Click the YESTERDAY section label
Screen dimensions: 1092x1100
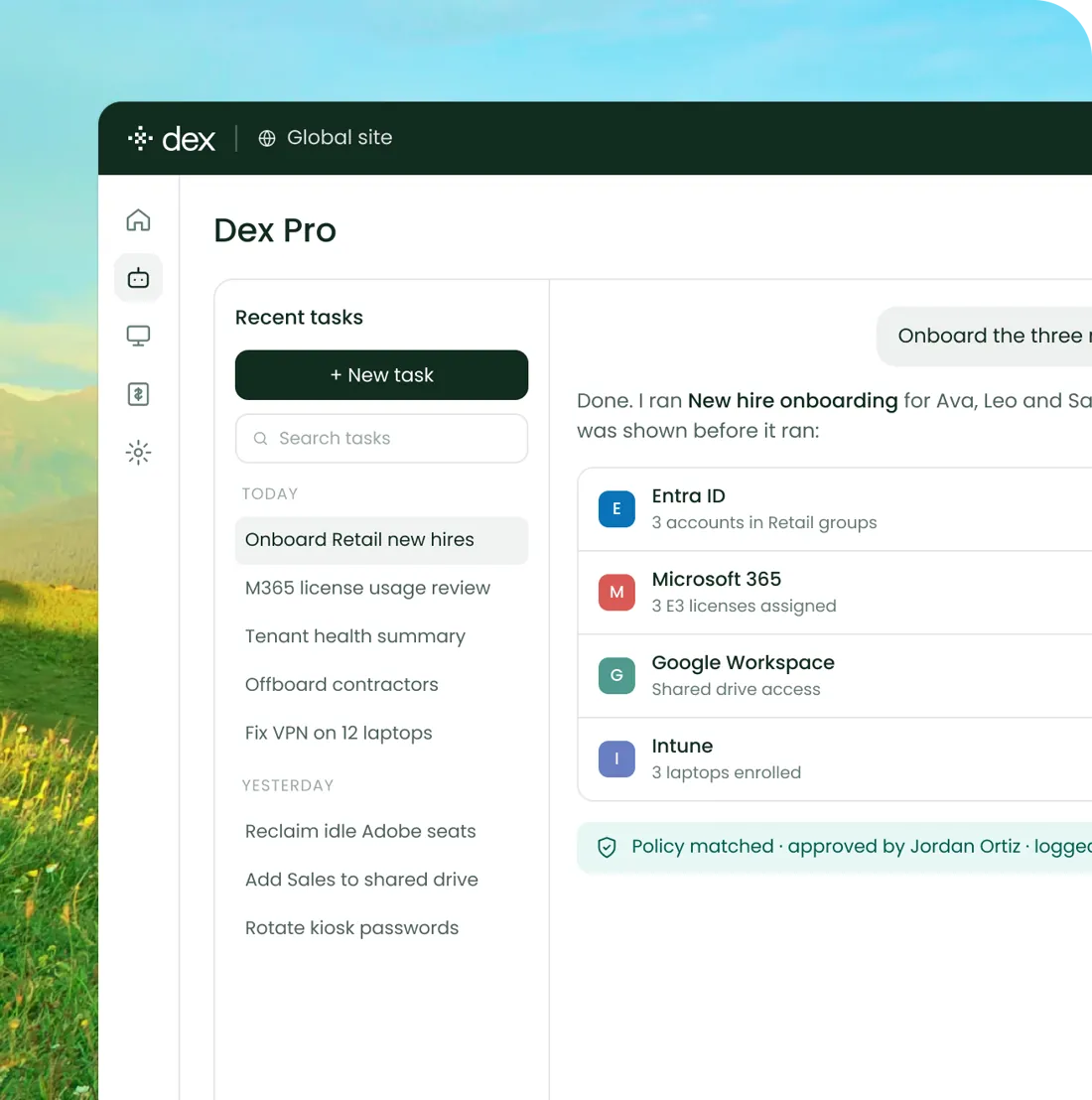pos(288,785)
